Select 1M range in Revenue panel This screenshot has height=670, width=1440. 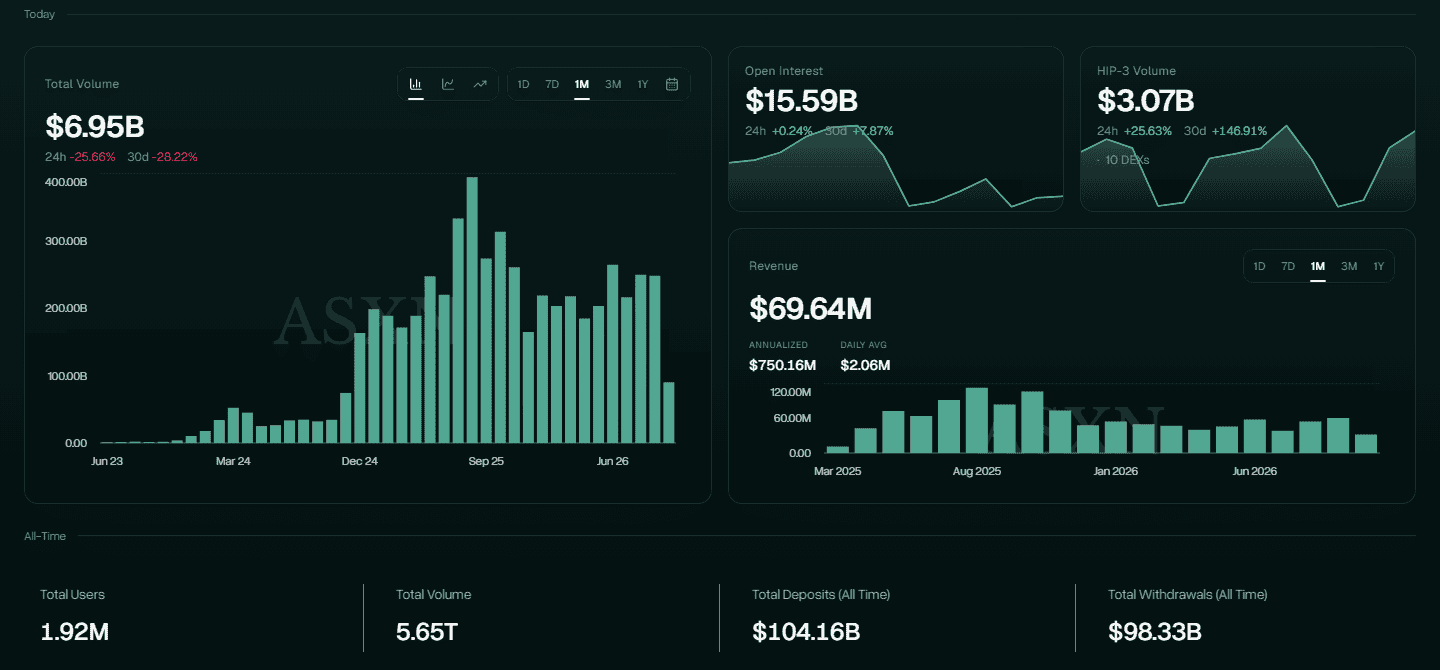click(x=1318, y=266)
